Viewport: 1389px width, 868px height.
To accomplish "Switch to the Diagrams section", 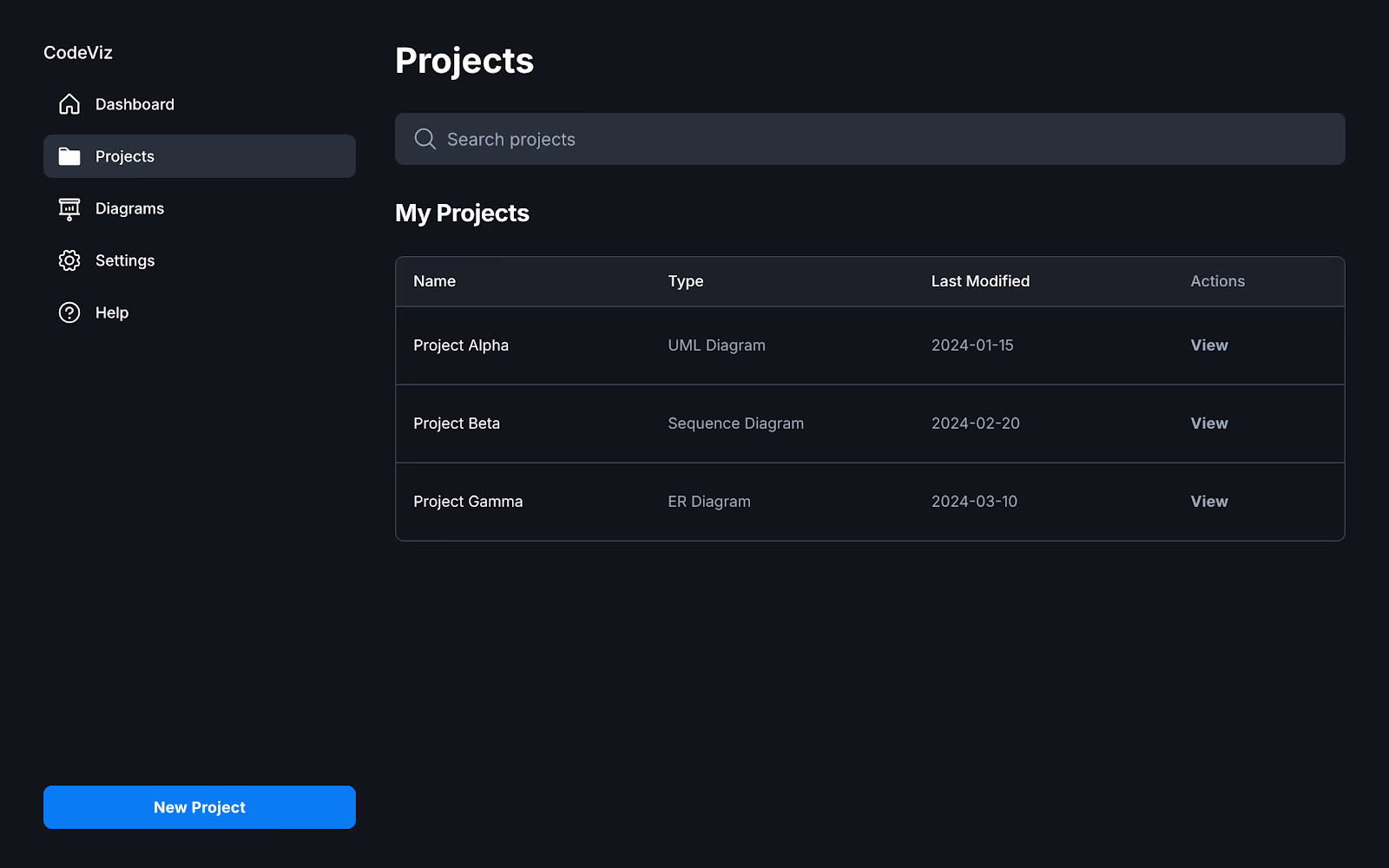I will 128,208.
